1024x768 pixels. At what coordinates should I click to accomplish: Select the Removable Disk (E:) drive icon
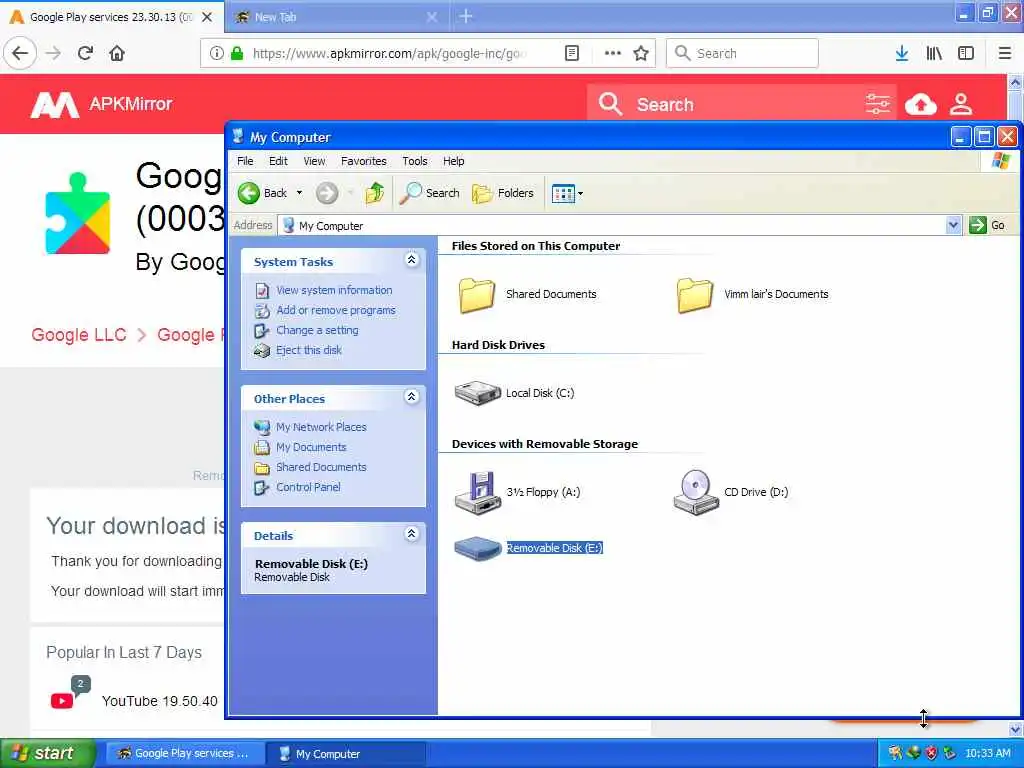(x=477, y=549)
